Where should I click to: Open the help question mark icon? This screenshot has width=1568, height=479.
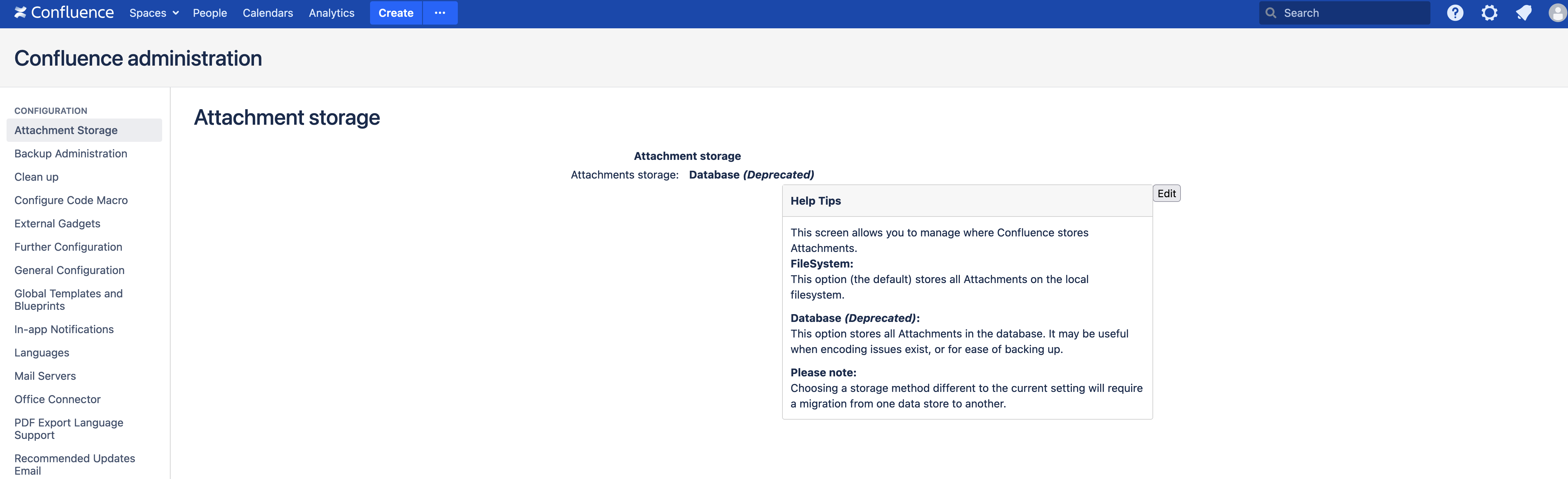[1455, 13]
